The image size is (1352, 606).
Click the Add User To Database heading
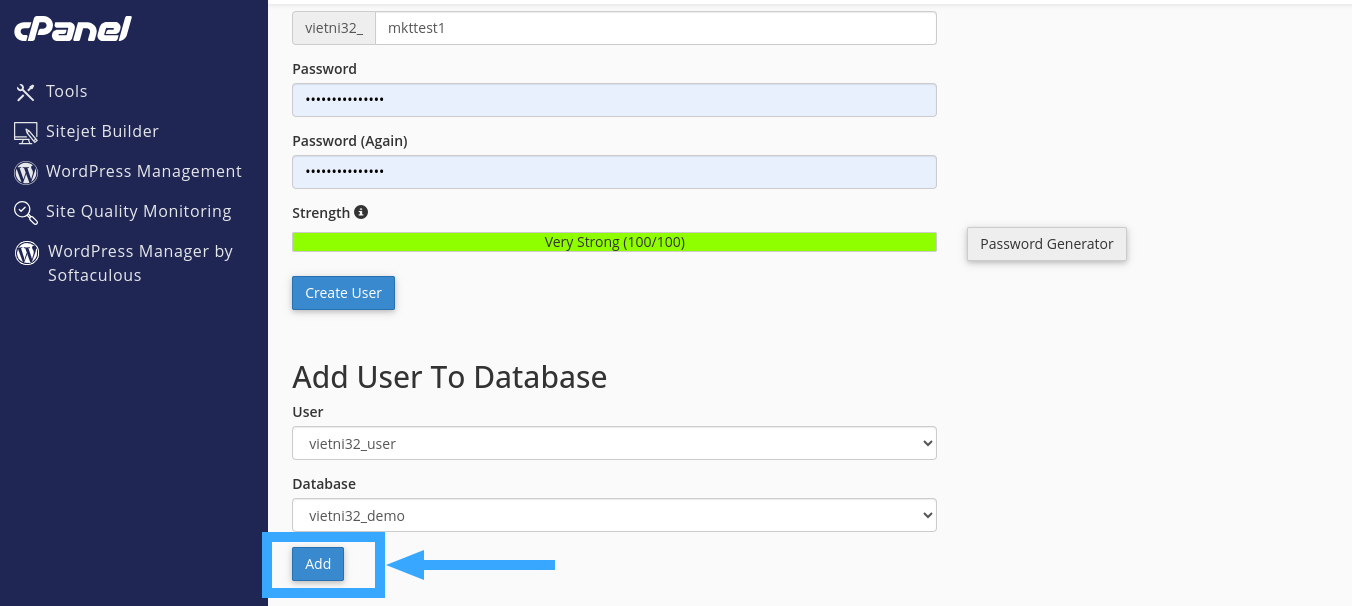tap(449, 377)
